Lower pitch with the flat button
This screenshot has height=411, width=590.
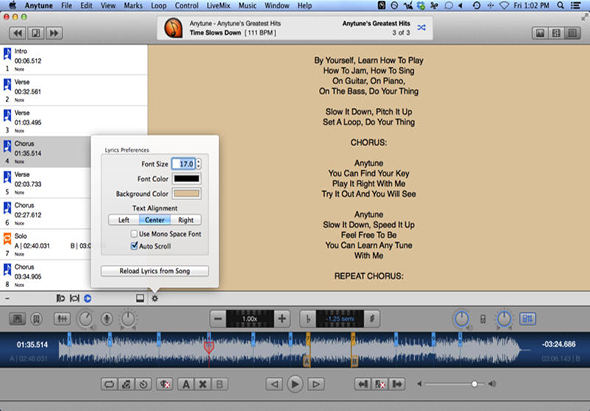[x=308, y=319]
